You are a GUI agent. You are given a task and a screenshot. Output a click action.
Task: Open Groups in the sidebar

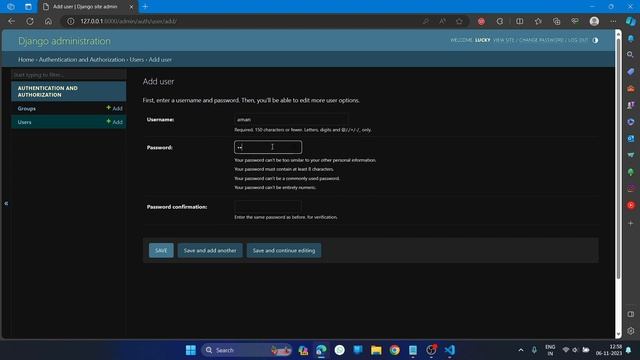click(27, 109)
